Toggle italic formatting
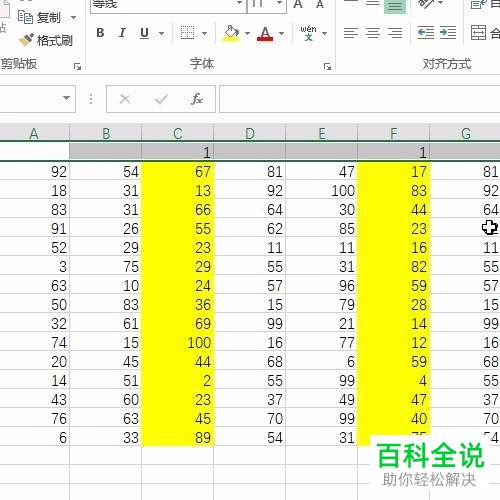 click(x=122, y=33)
